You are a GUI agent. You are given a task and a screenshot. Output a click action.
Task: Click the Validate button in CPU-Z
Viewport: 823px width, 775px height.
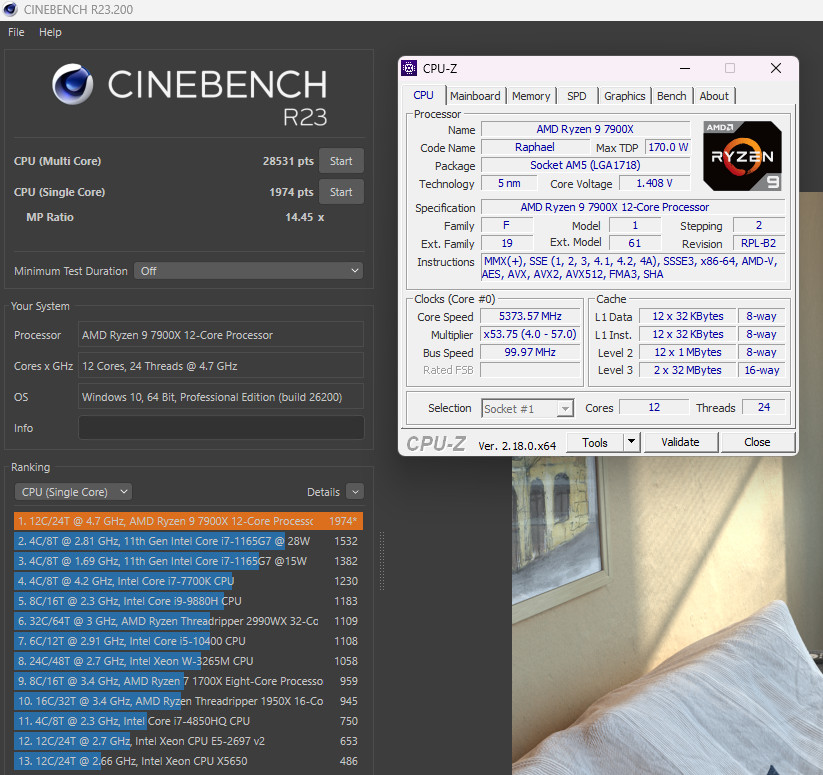tap(680, 442)
